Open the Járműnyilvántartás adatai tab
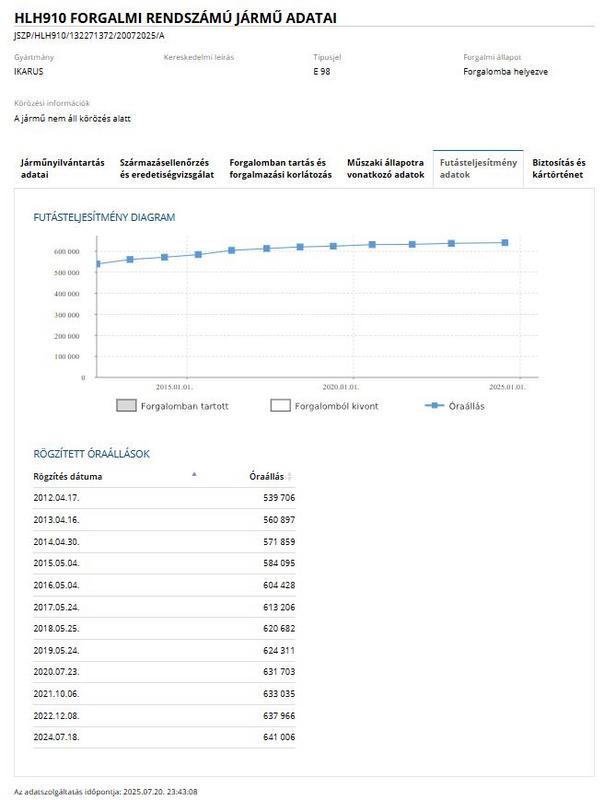The height and width of the screenshot is (800, 604). pyautogui.click(x=62, y=168)
